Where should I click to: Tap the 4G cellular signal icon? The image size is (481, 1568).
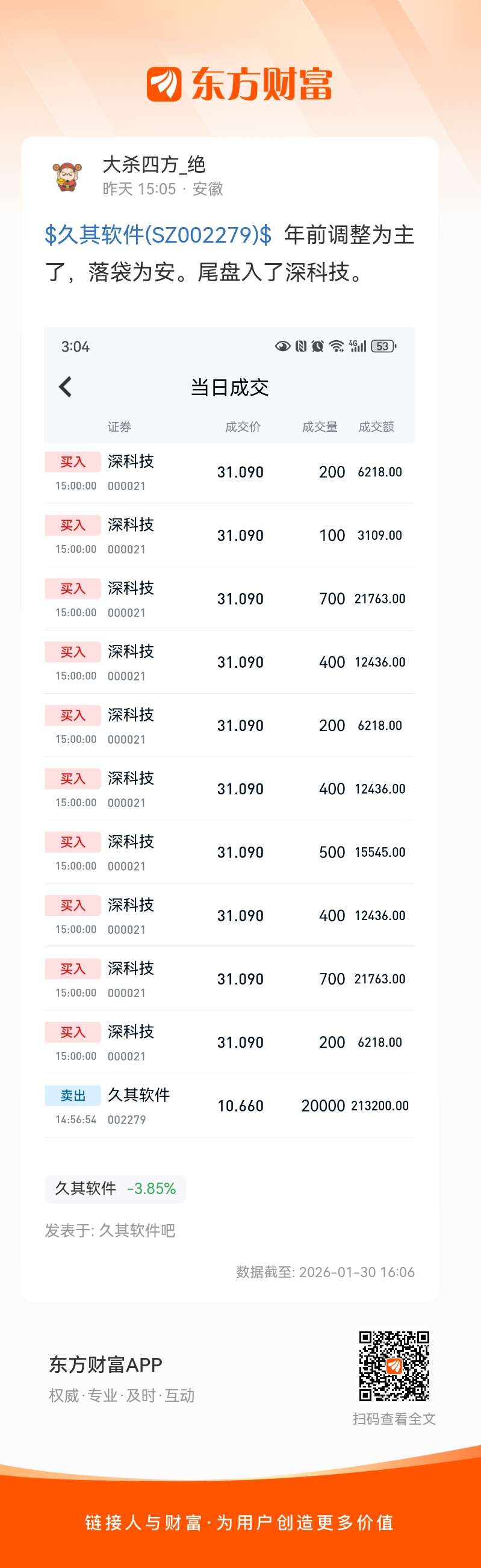(358, 346)
